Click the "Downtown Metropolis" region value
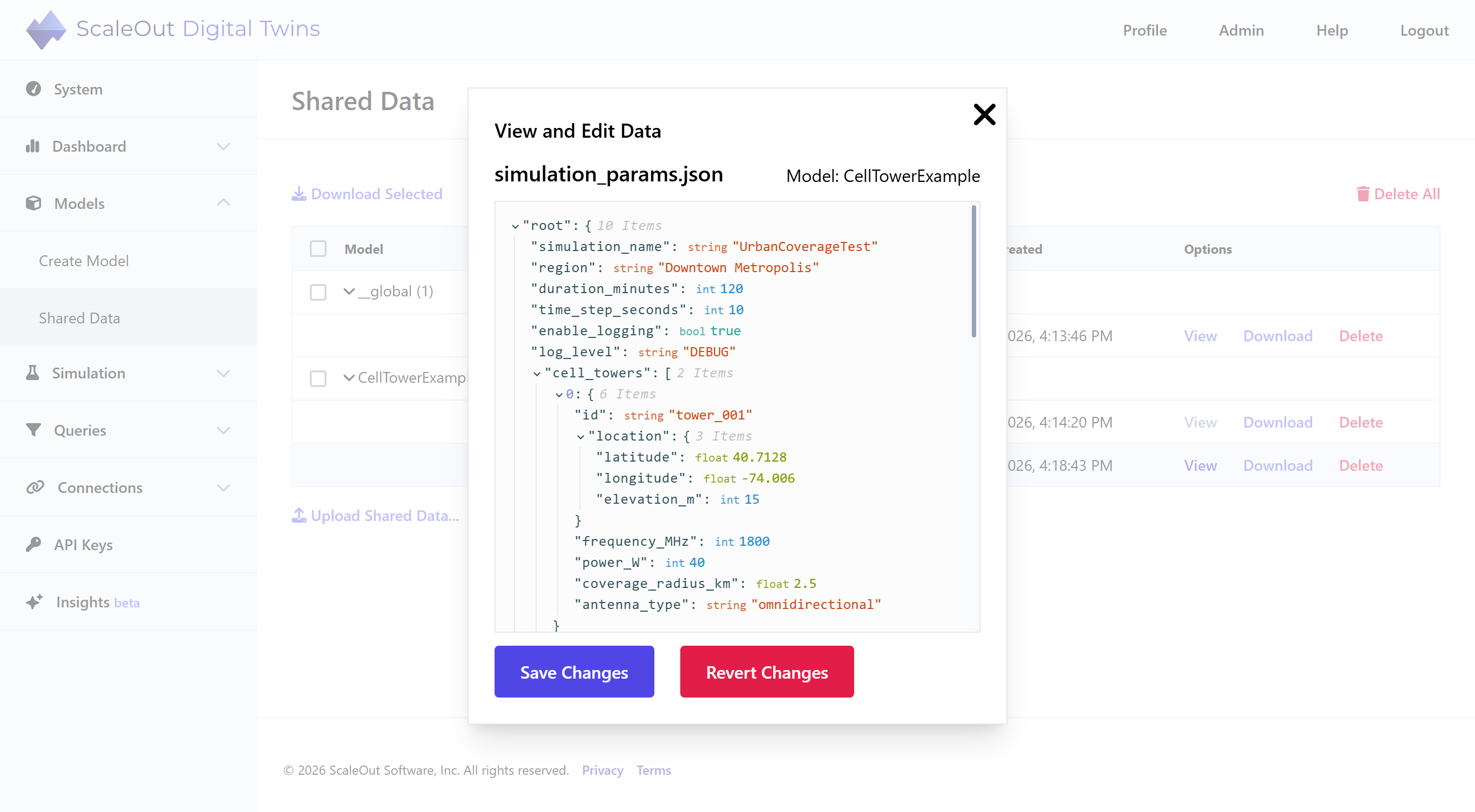This screenshot has width=1475, height=812. (738, 268)
